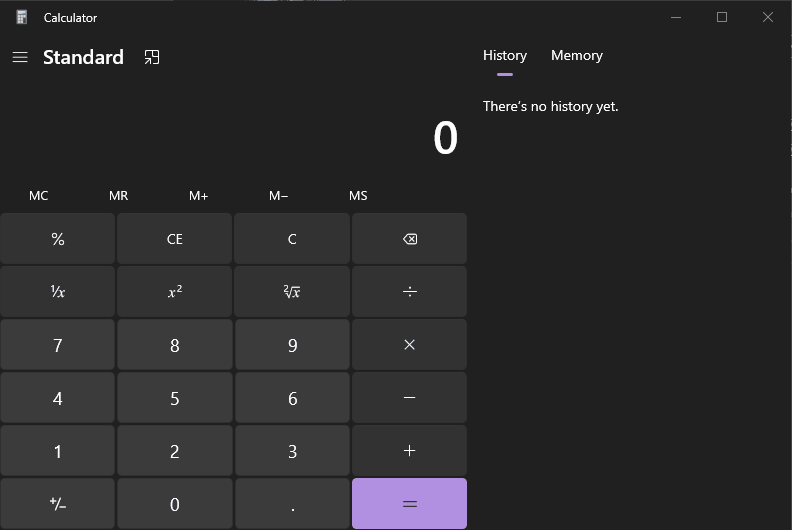Tap the number 8 key

175,345
